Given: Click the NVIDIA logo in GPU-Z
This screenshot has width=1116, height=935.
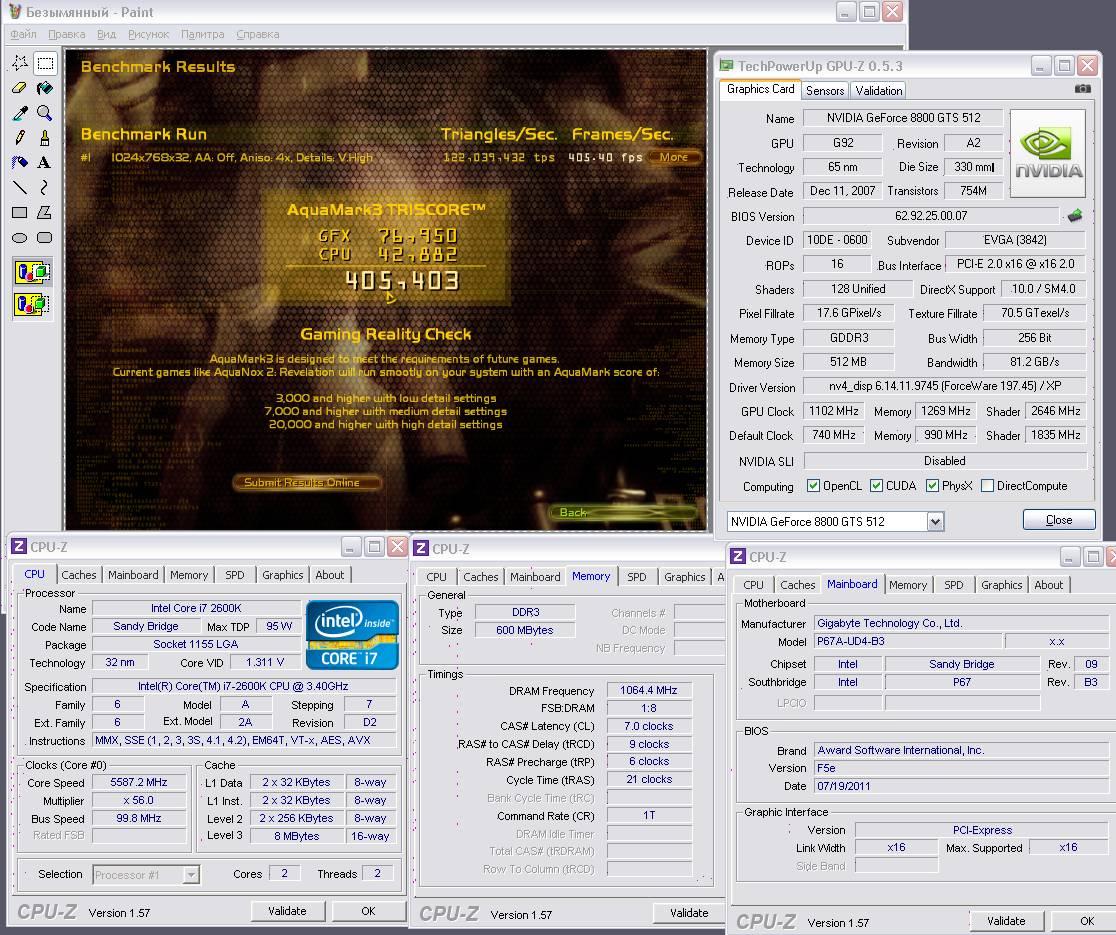Looking at the screenshot, I should point(1048,154).
